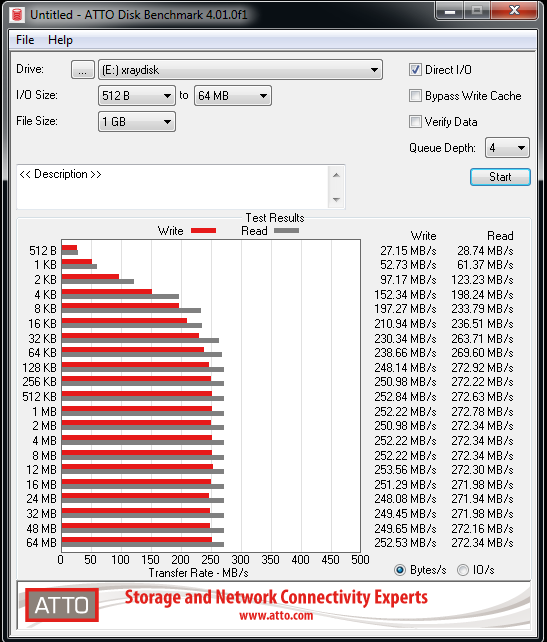Click the gray Read legend swatch
Image resolution: width=547 pixels, height=642 pixels.
coord(286,231)
